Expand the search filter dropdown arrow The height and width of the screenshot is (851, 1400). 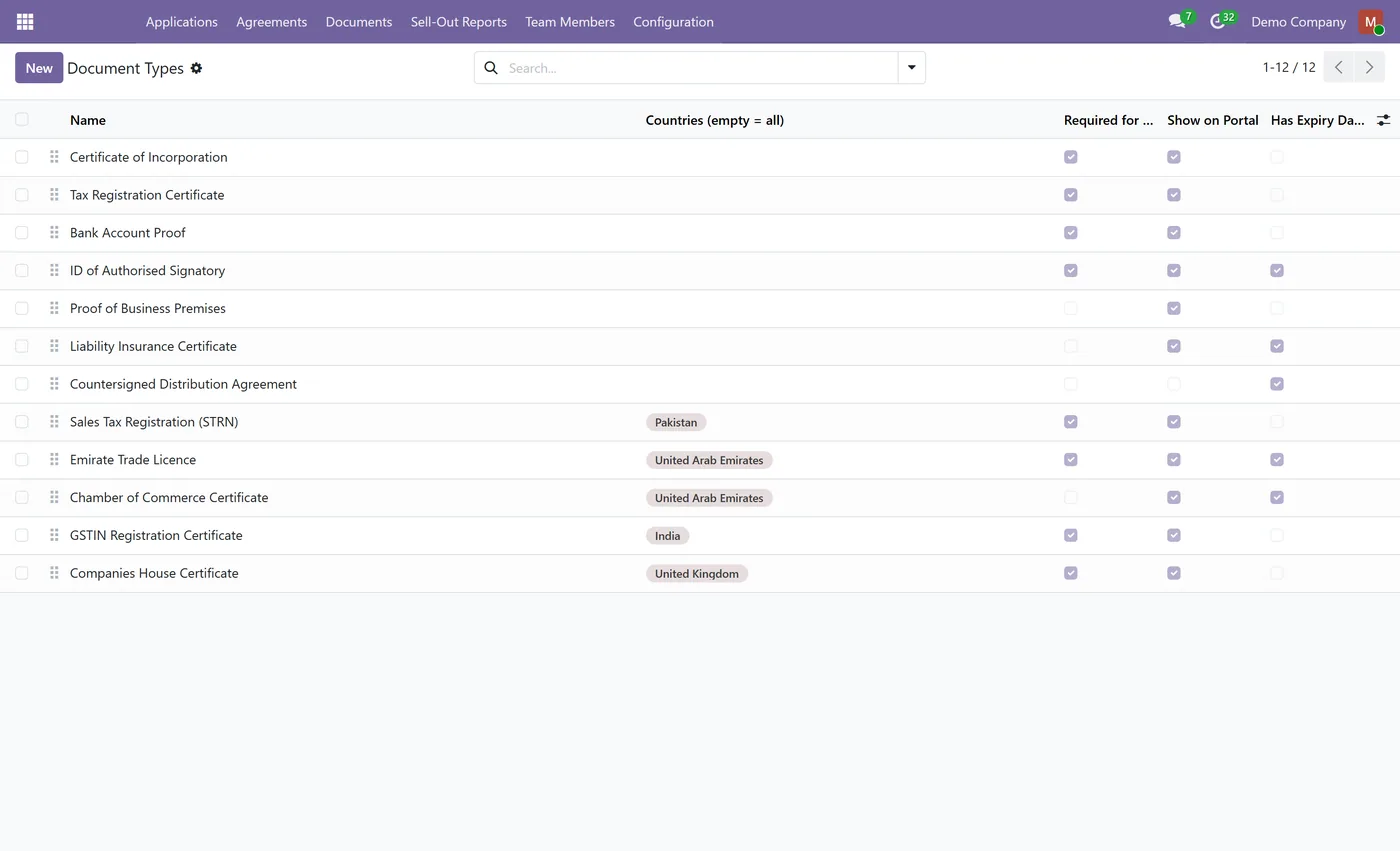tap(911, 68)
